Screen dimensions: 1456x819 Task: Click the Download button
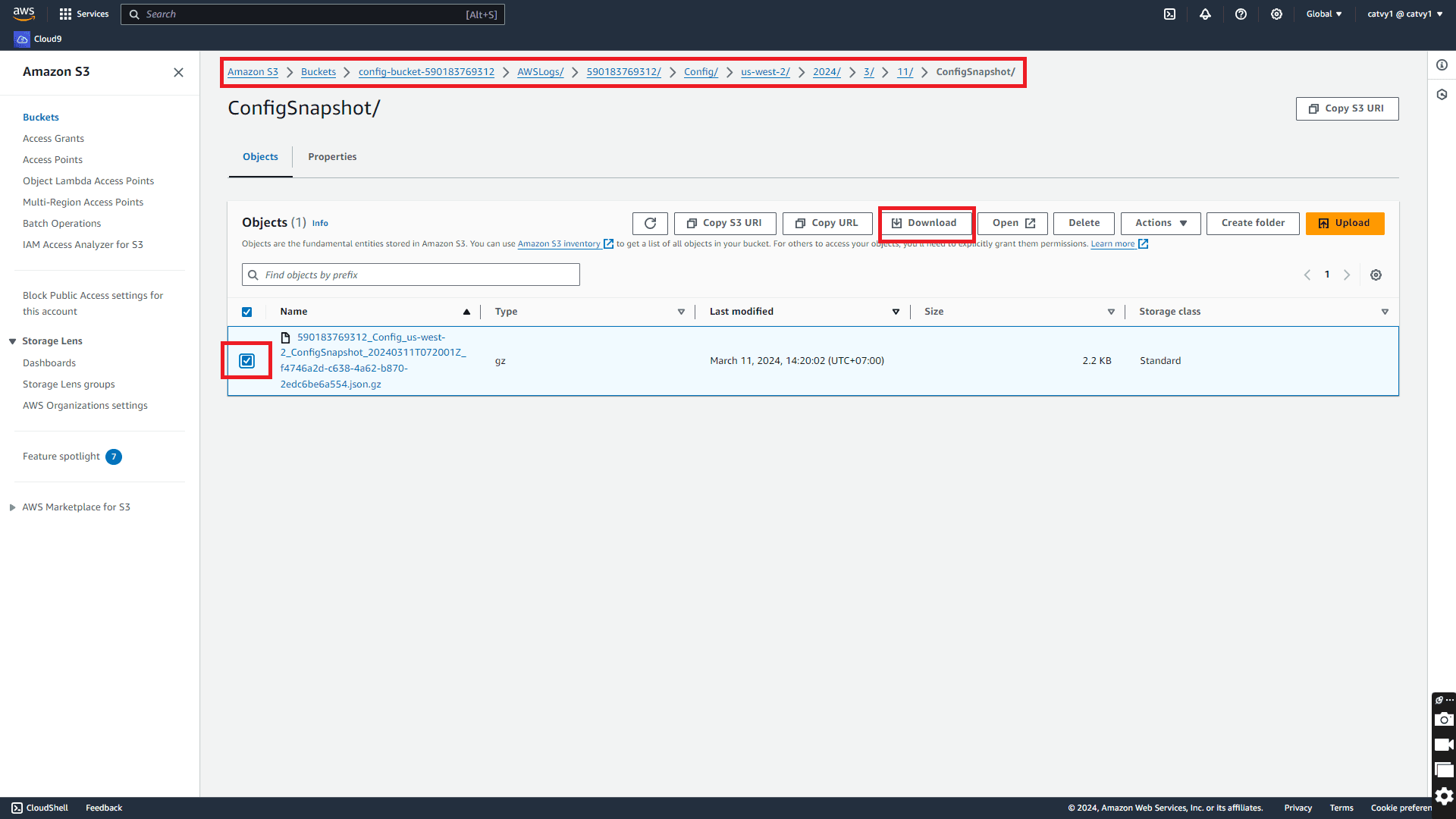coord(925,223)
